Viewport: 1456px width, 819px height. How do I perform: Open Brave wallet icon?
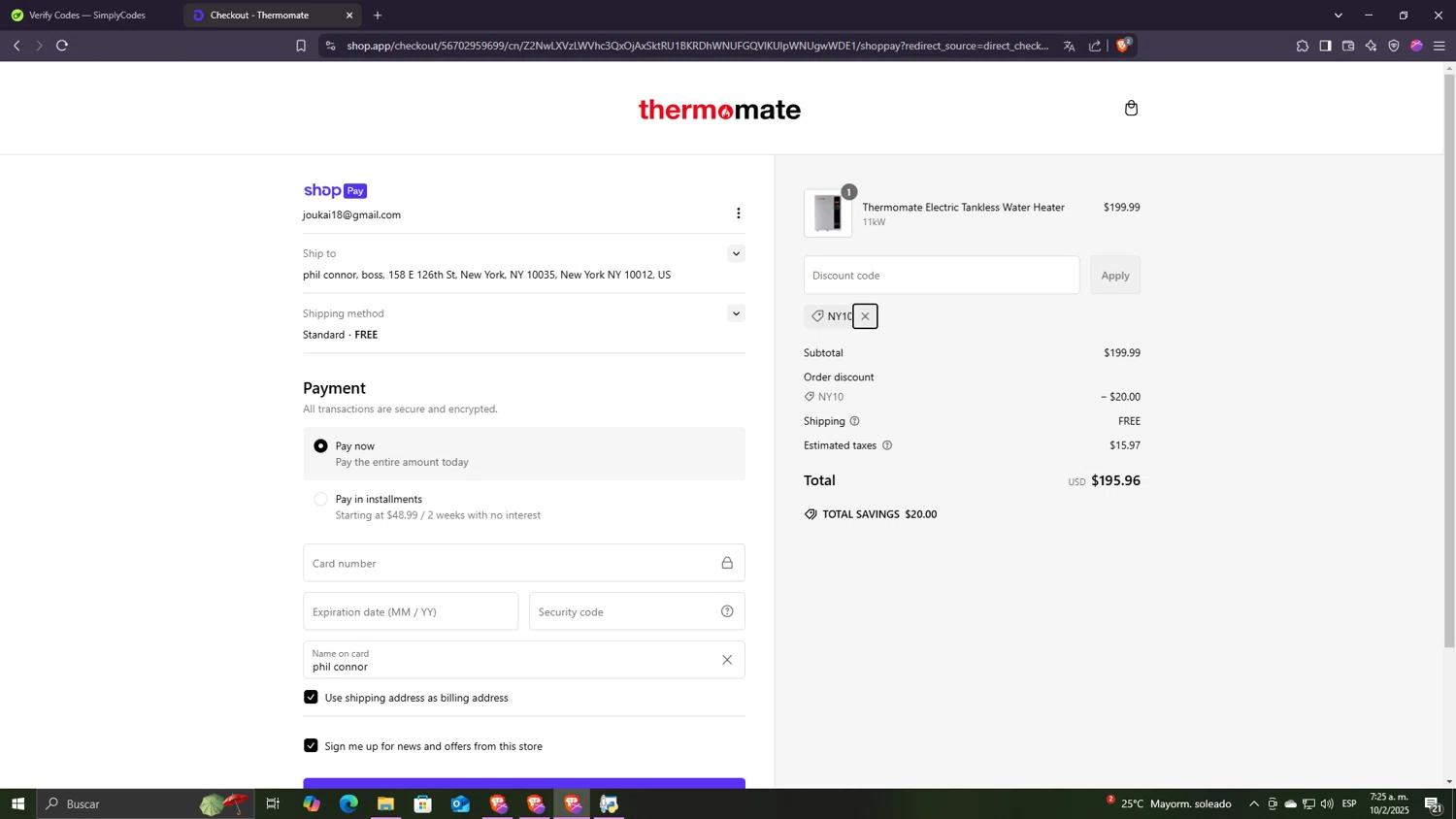point(1348,46)
